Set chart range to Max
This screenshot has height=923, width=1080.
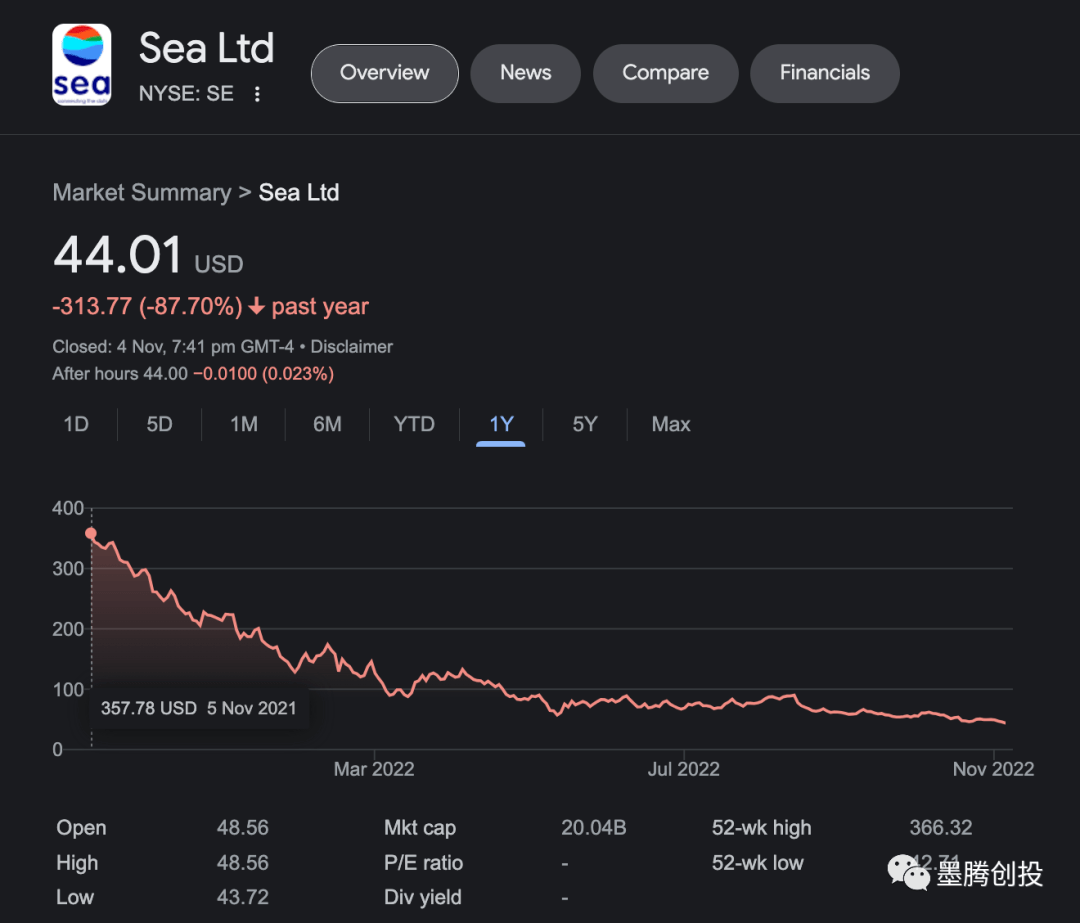tap(671, 424)
